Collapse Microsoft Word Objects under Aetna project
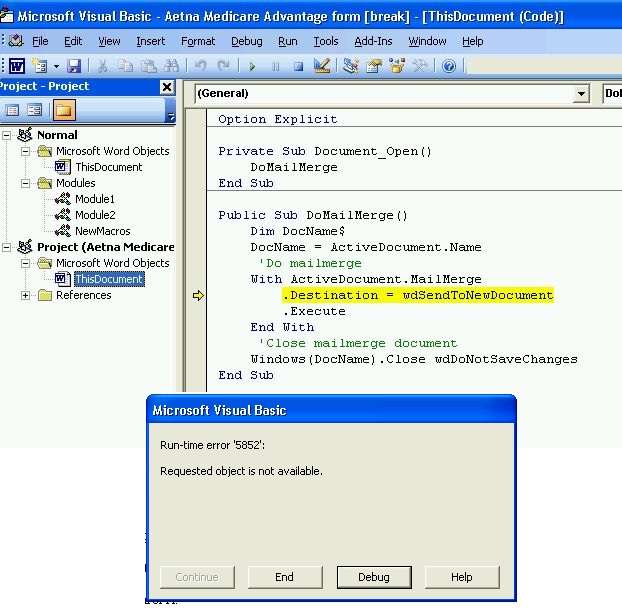Image resolution: width=622 pixels, height=609 pixels. coord(25,263)
